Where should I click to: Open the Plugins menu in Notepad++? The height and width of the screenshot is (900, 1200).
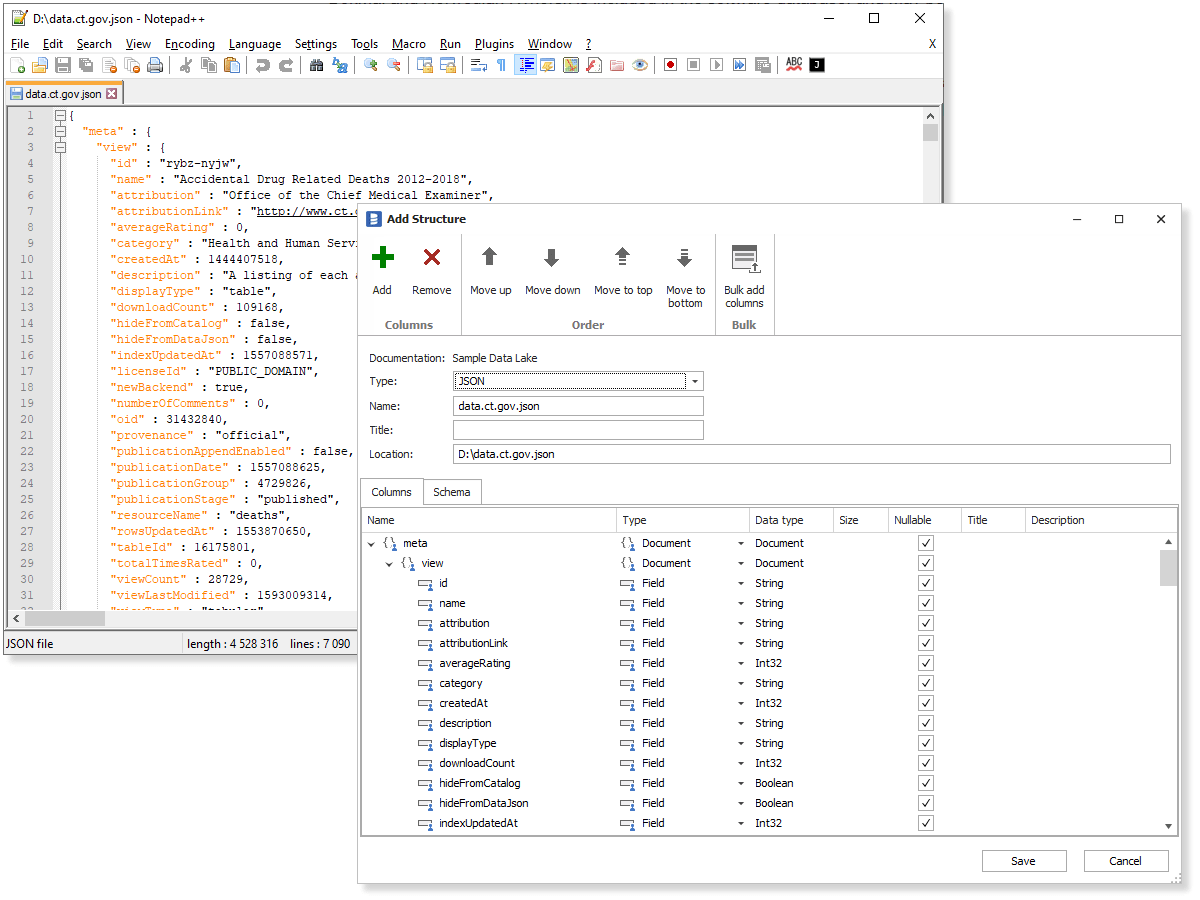(494, 44)
